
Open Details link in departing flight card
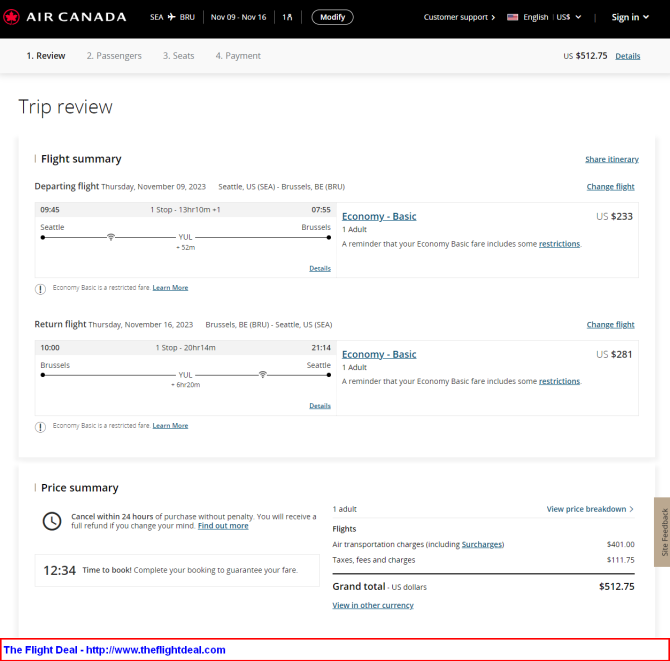(x=320, y=268)
